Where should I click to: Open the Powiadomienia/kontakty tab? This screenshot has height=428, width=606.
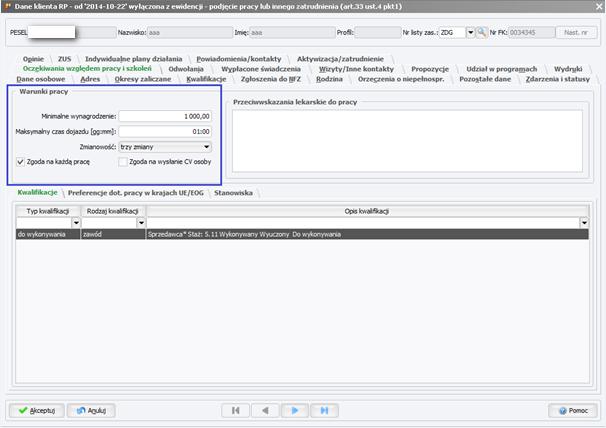(239, 59)
